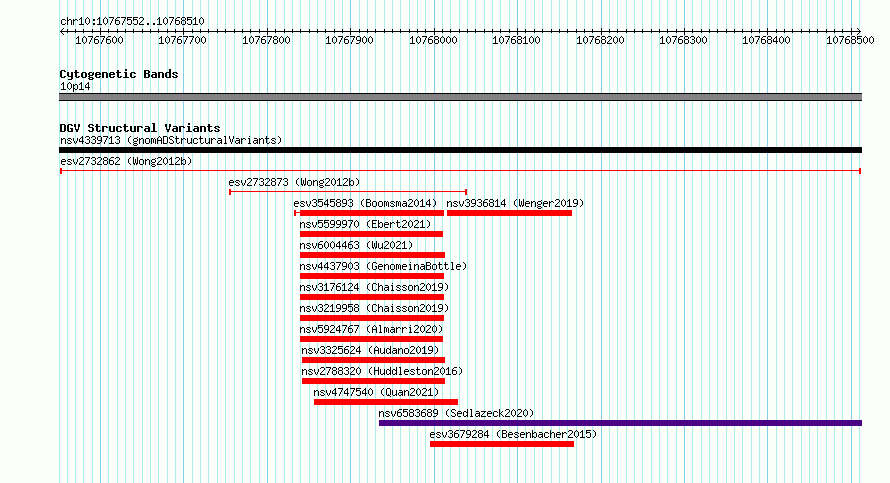The width and height of the screenshot is (890, 483).
Task: Select the esv2732873 thin red span line
Action: pos(348,192)
